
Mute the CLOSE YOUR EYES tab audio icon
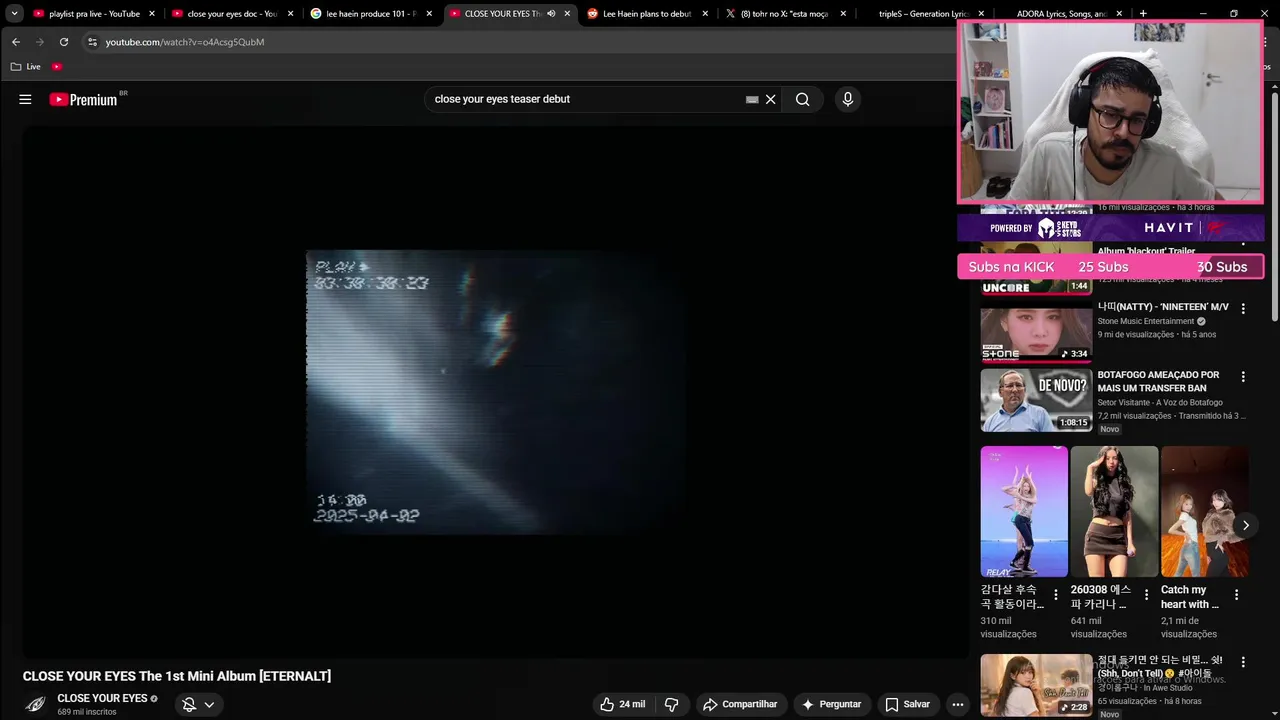551,14
